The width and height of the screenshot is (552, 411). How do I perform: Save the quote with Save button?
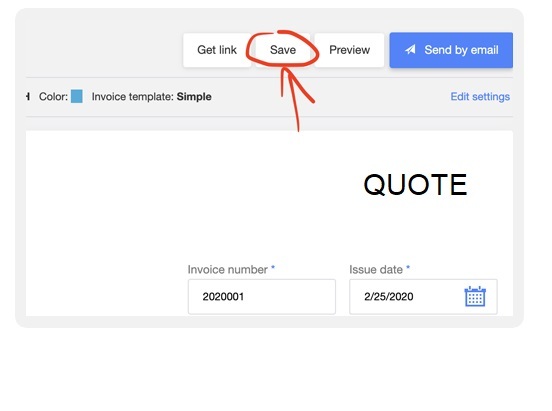pos(283,50)
